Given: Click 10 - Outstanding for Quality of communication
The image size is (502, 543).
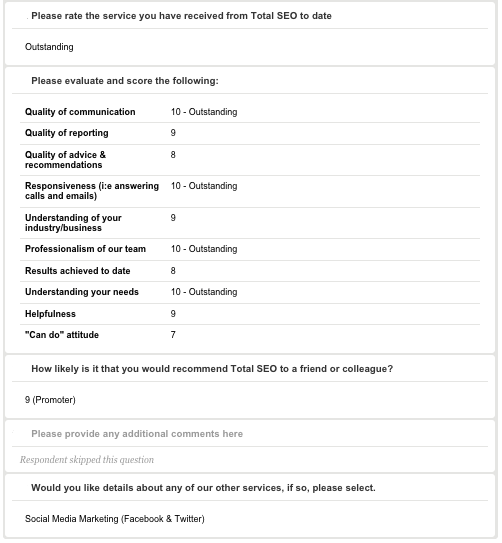Looking at the screenshot, I should [x=204, y=112].
